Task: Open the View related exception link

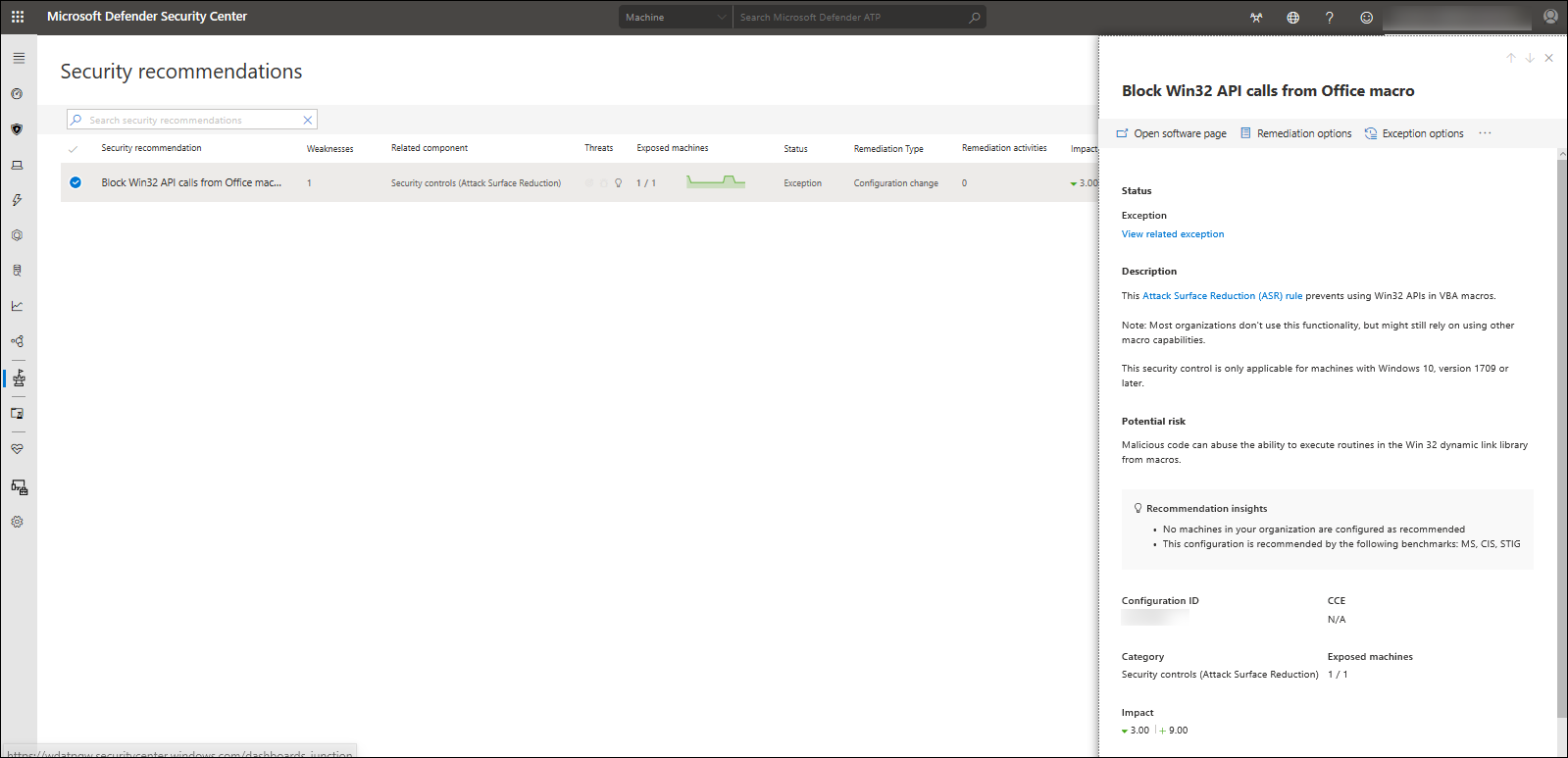Action: (x=1173, y=234)
